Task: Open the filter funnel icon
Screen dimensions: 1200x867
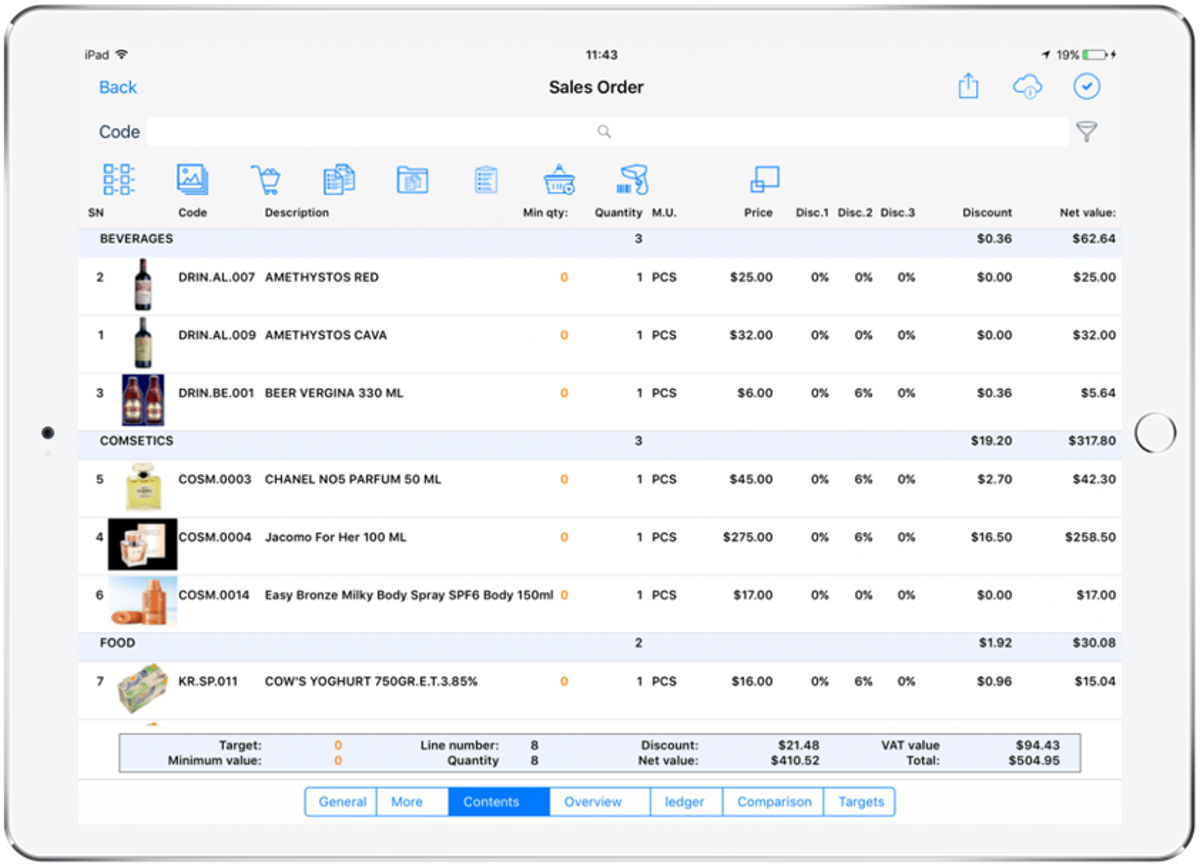Action: 1086,131
